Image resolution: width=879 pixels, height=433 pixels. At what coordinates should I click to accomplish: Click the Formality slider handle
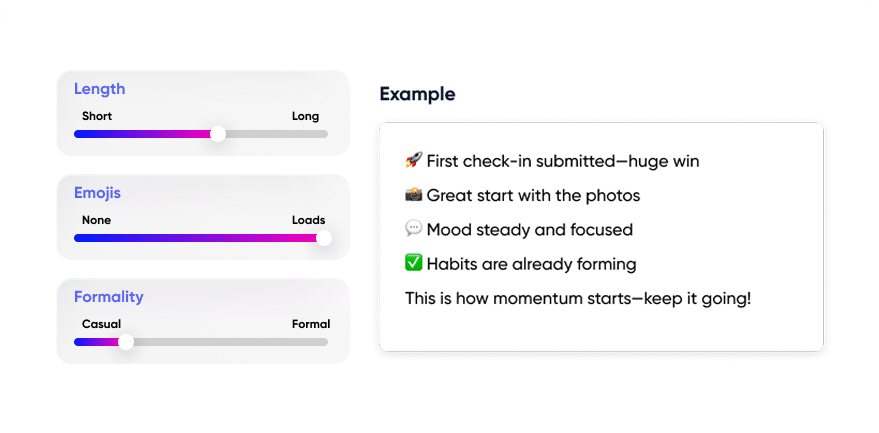click(x=125, y=342)
